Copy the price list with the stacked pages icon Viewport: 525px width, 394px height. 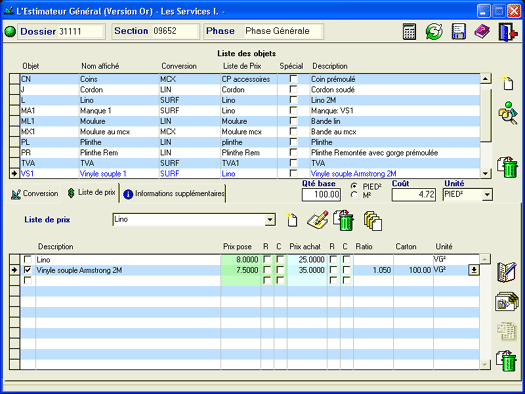pos(373,221)
